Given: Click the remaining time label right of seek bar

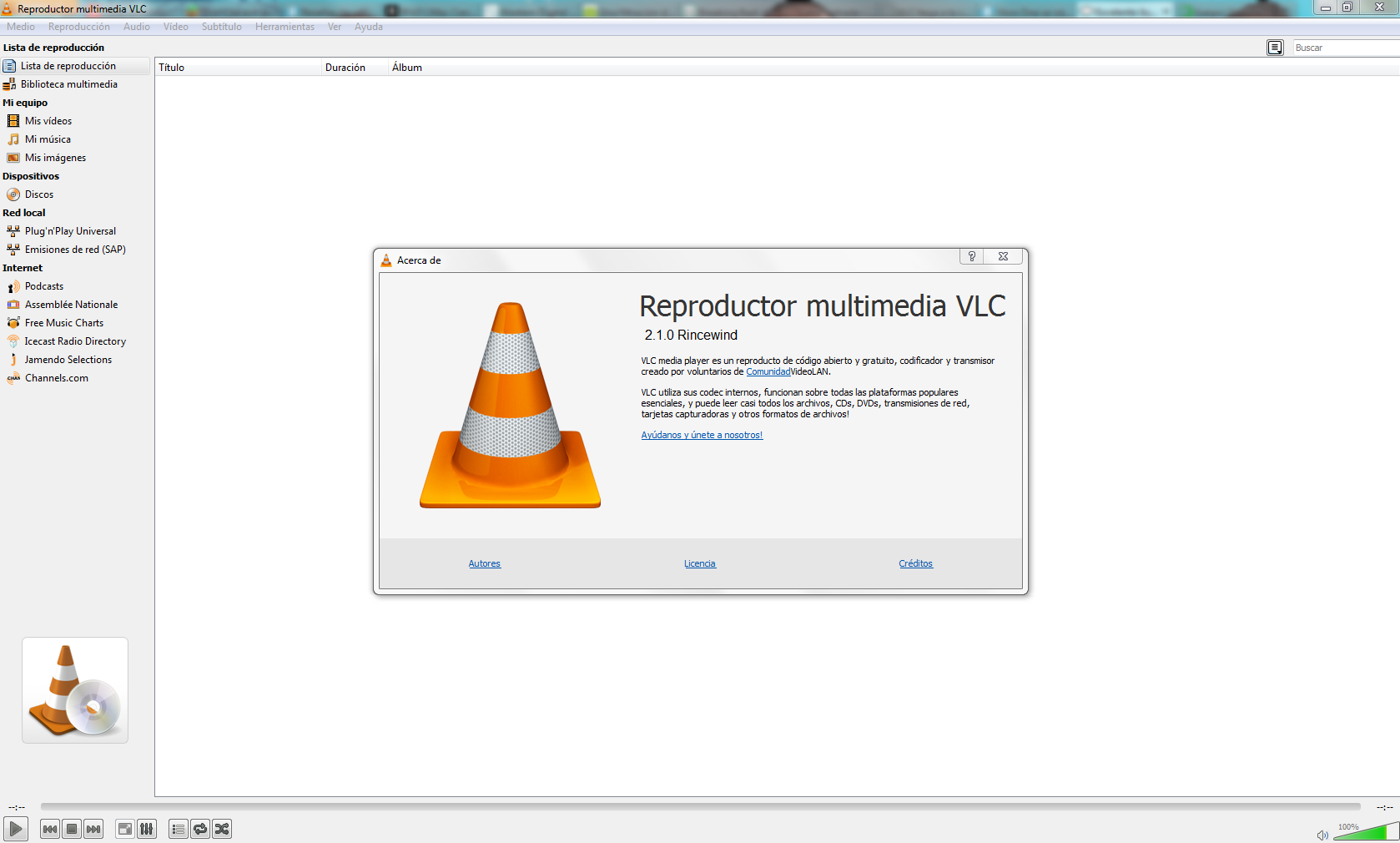Looking at the screenshot, I should click(x=1385, y=807).
